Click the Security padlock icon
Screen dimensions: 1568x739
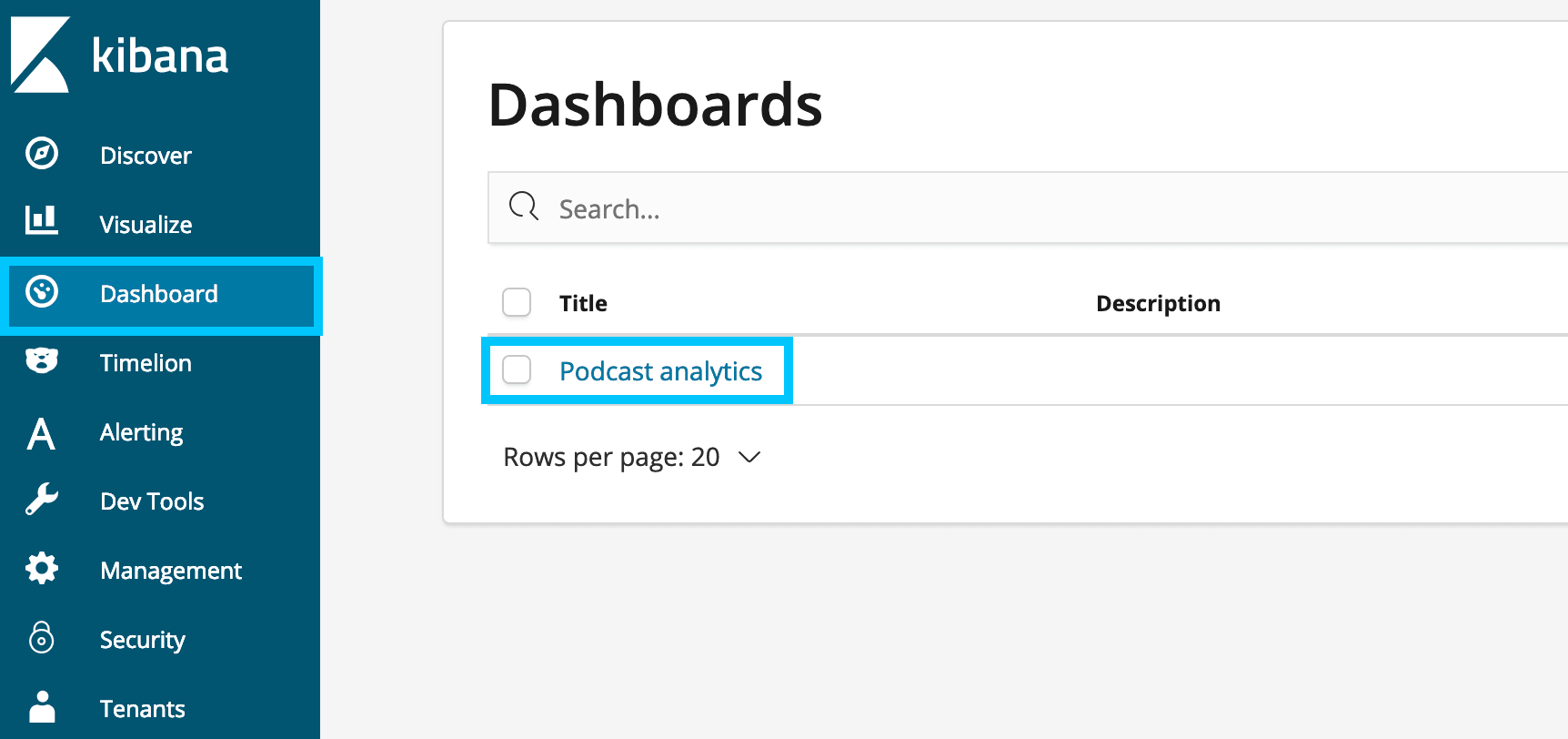click(42, 638)
